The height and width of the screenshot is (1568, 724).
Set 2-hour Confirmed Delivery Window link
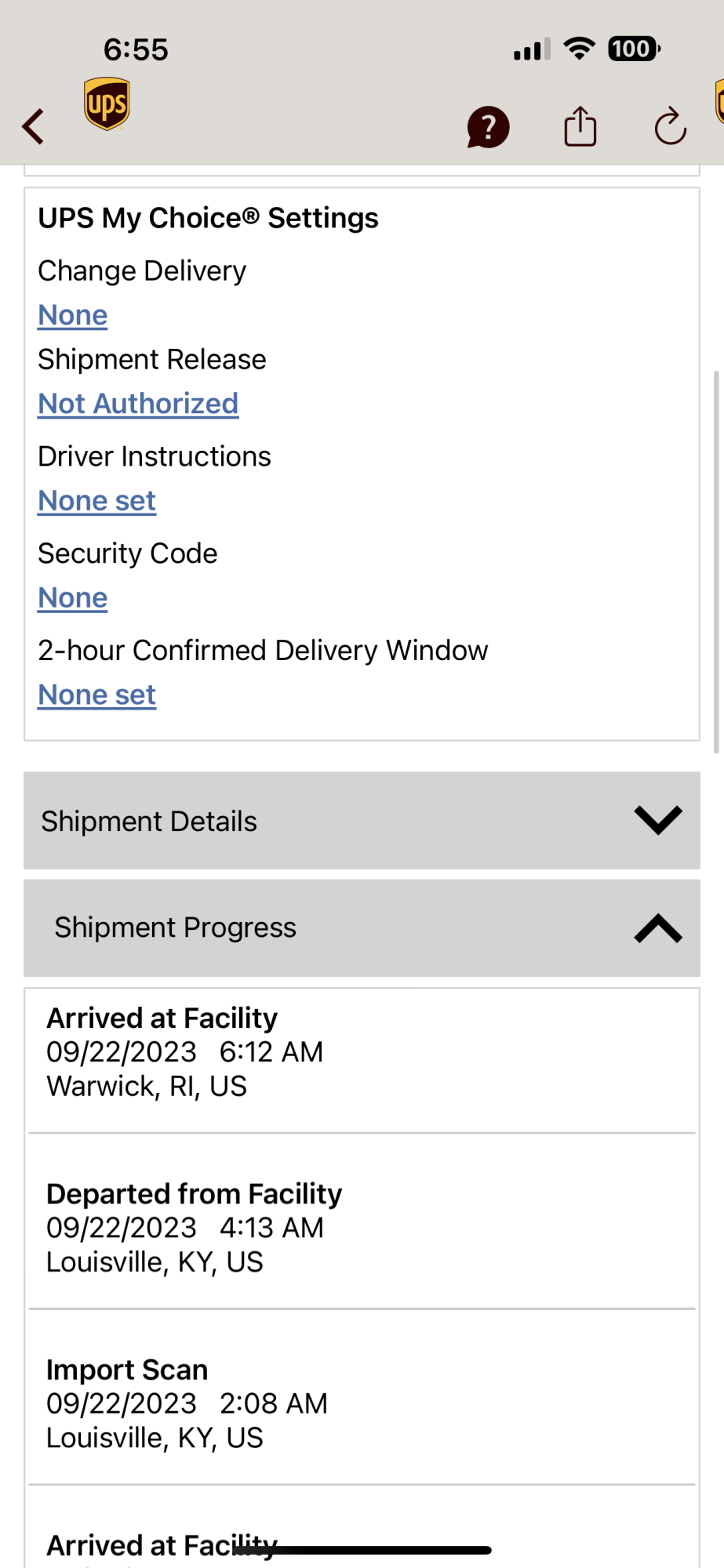click(97, 695)
